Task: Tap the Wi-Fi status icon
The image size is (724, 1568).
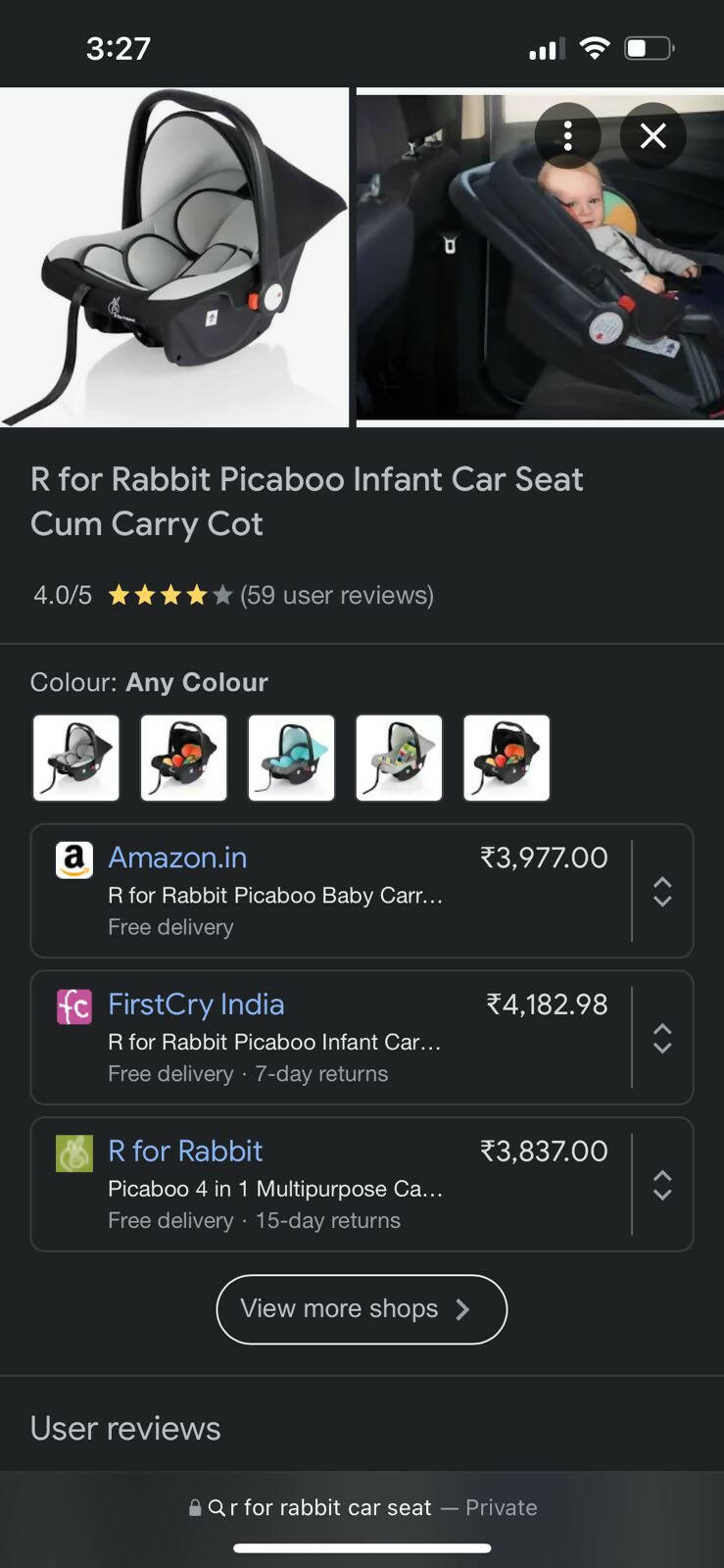Action: tap(594, 48)
